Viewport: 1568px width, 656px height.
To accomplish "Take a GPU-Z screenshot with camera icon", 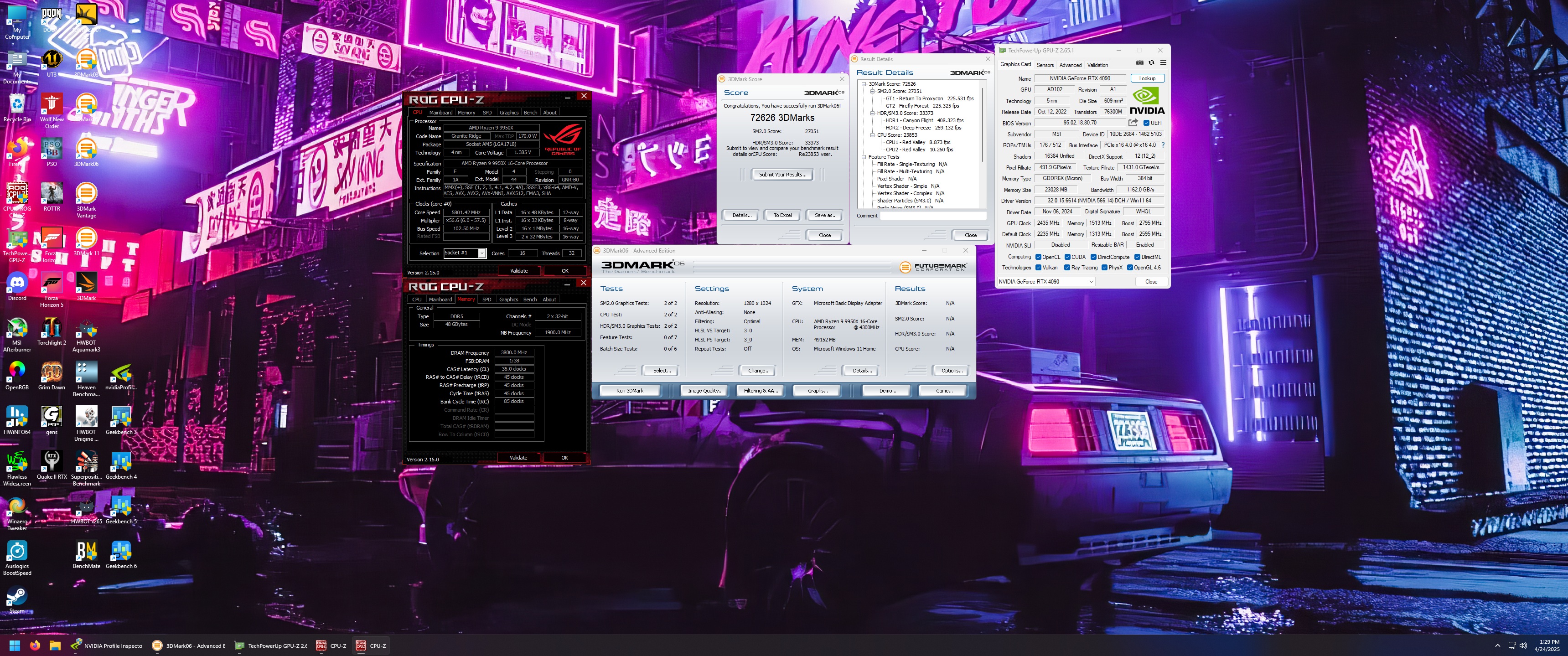I will coord(1139,62).
